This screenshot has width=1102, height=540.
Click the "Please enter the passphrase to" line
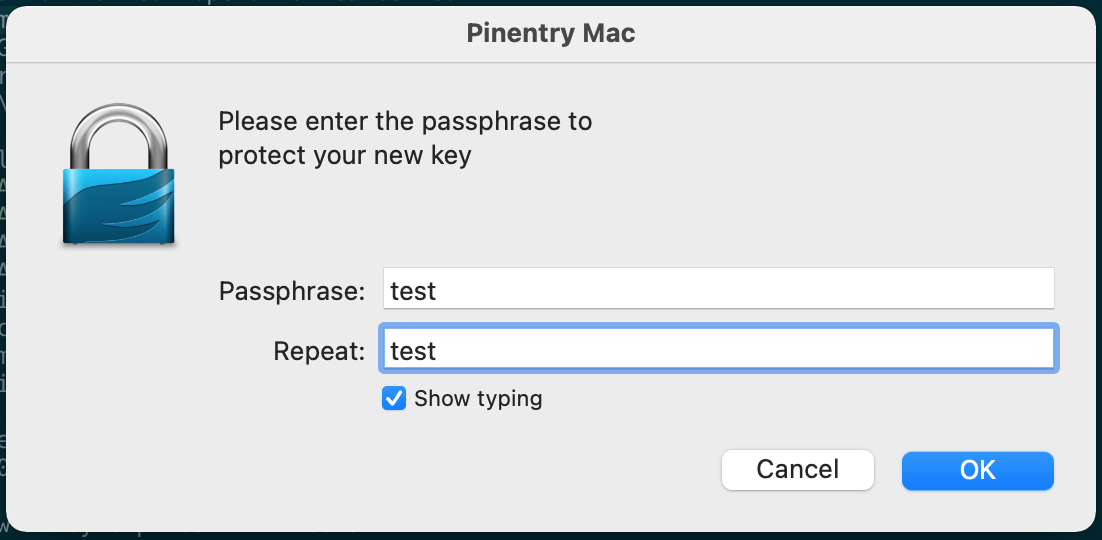[x=405, y=122]
